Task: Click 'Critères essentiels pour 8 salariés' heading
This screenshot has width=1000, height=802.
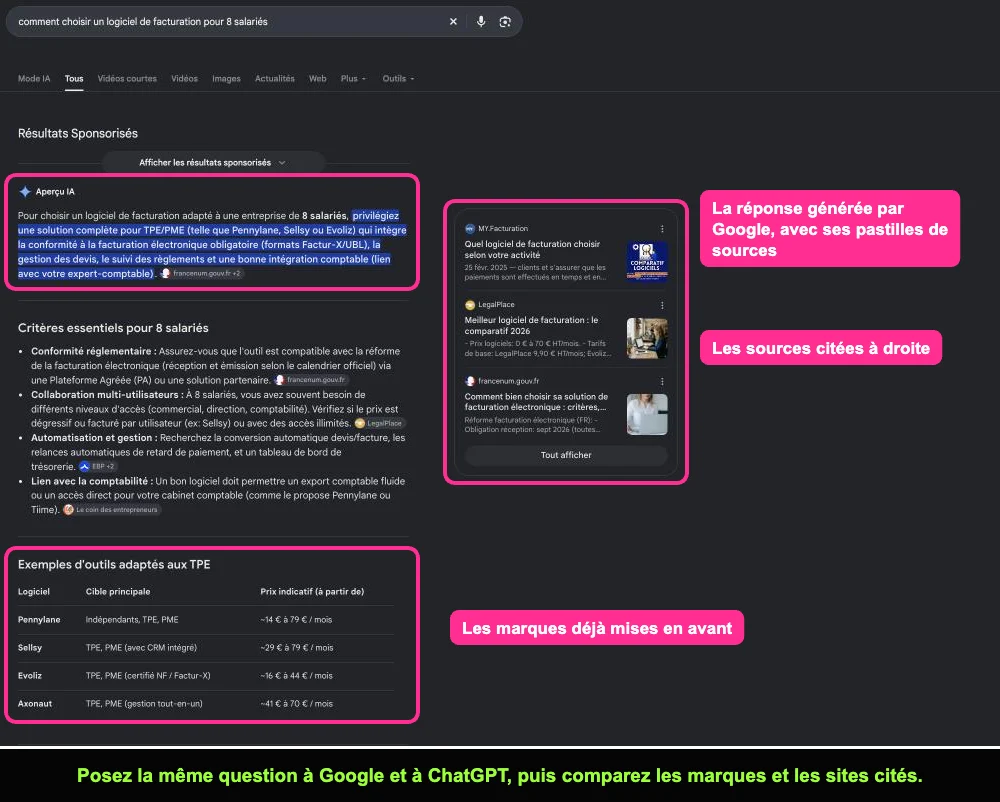Action: [x=113, y=328]
